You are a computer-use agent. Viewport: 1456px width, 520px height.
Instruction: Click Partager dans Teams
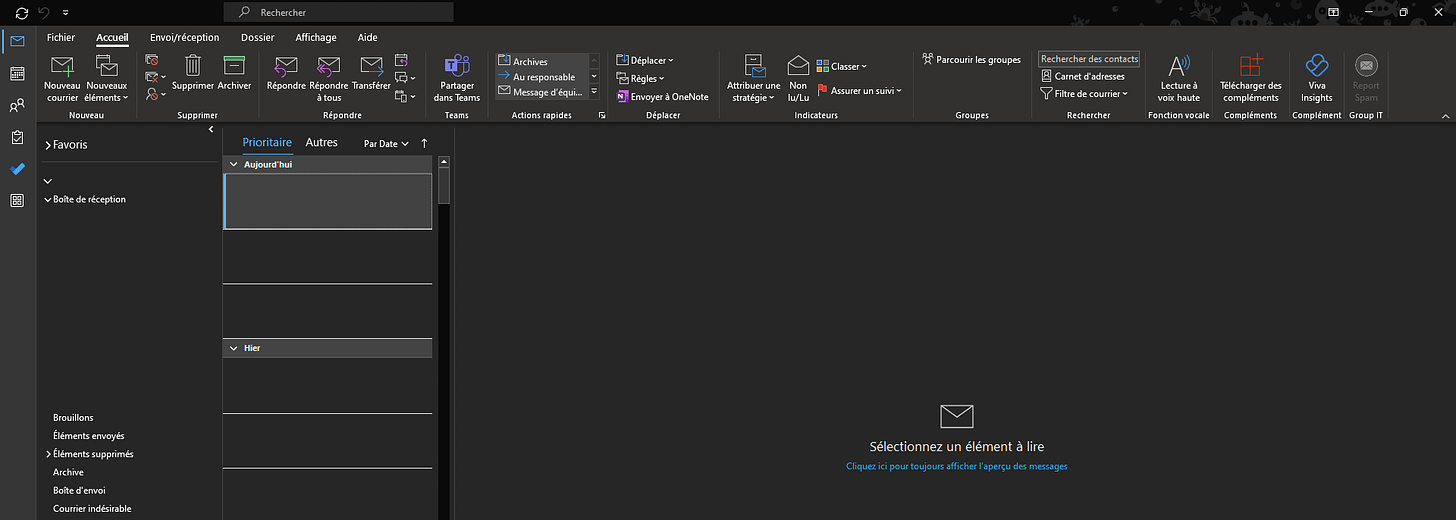coord(457,78)
